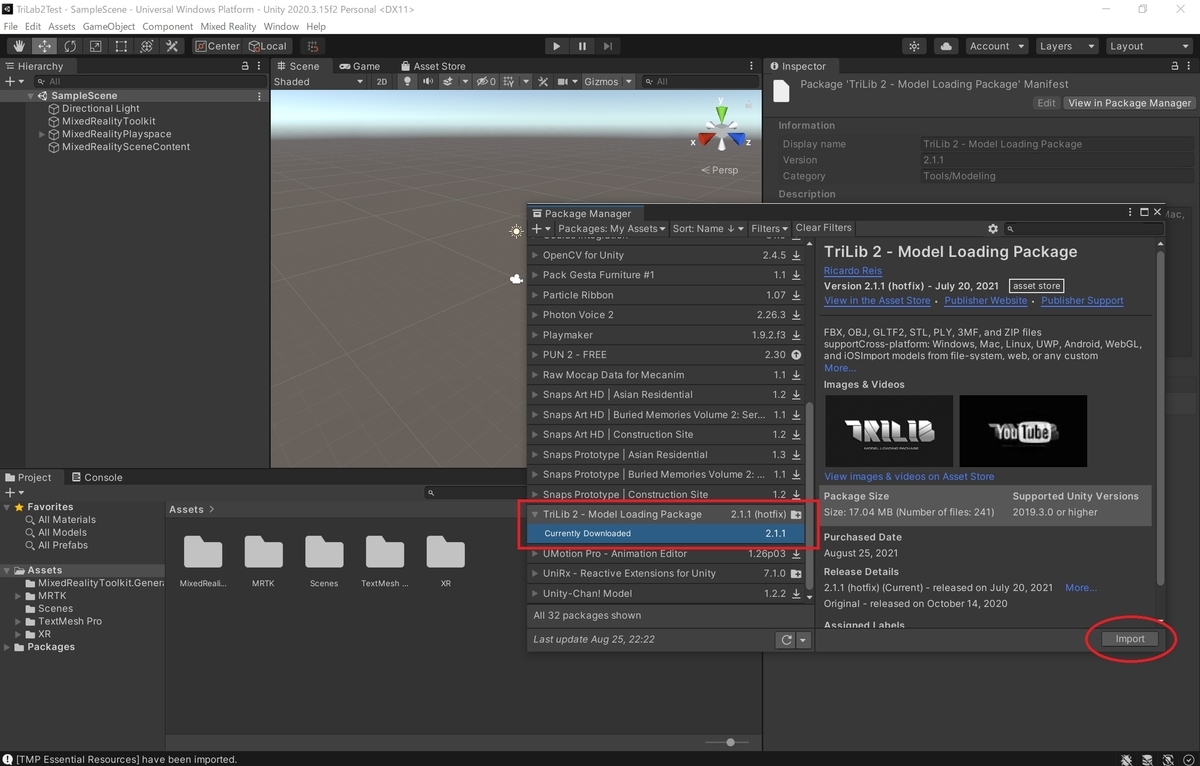Download OpenCV for Unity package icon
Viewport: 1200px width, 766px height.
tap(796, 255)
